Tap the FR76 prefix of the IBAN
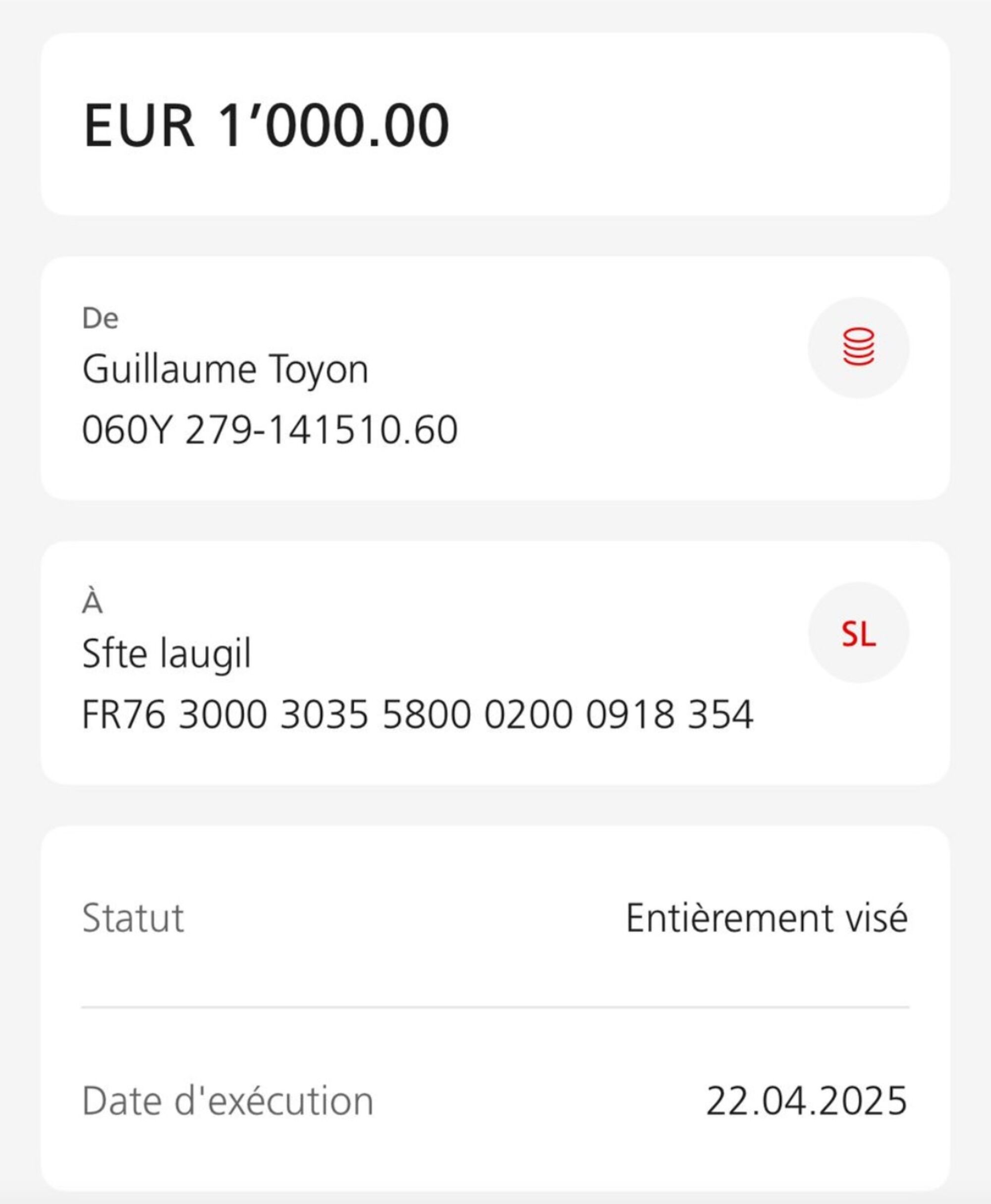This screenshot has width=991, height=1204. point(124,714)
